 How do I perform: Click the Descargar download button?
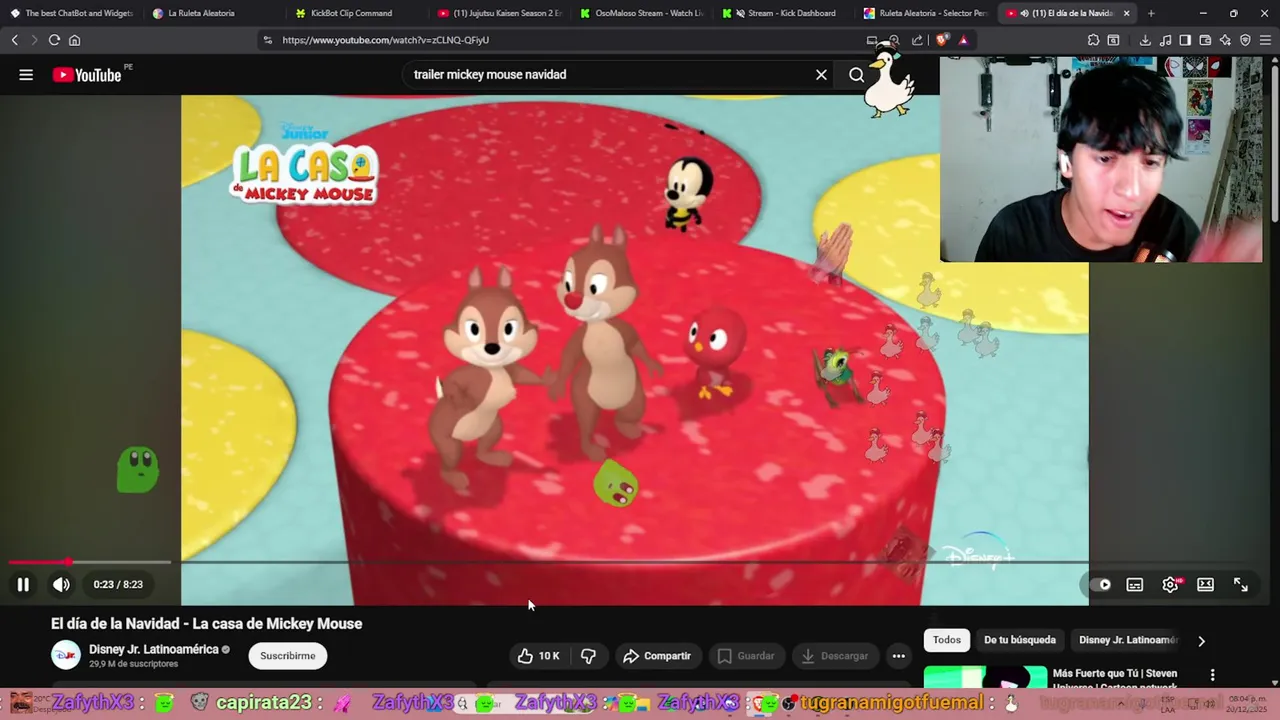pyautogui.click(x=835, y=656)
